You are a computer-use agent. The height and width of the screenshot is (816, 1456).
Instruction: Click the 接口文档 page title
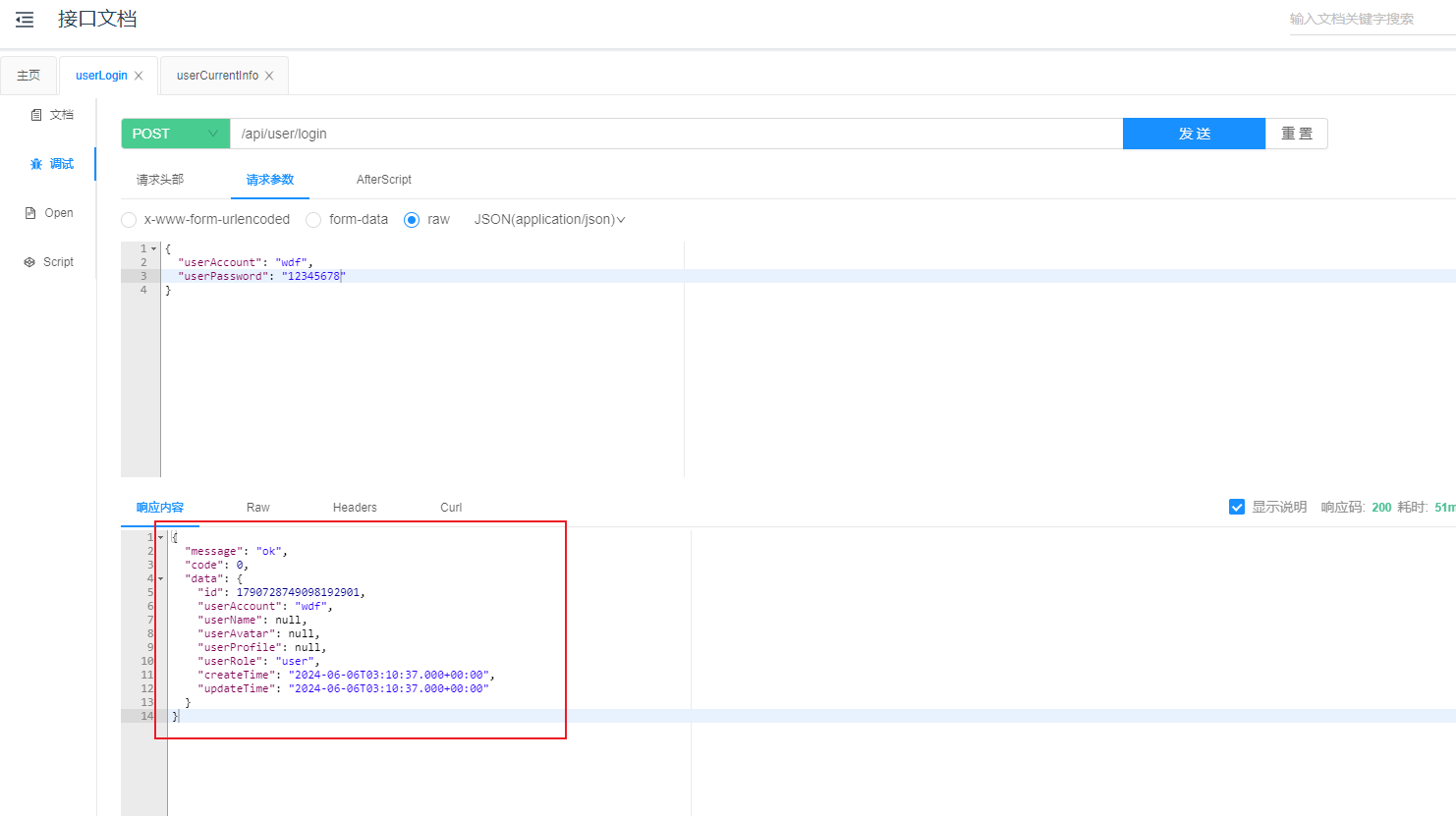[x=97, y=19]
